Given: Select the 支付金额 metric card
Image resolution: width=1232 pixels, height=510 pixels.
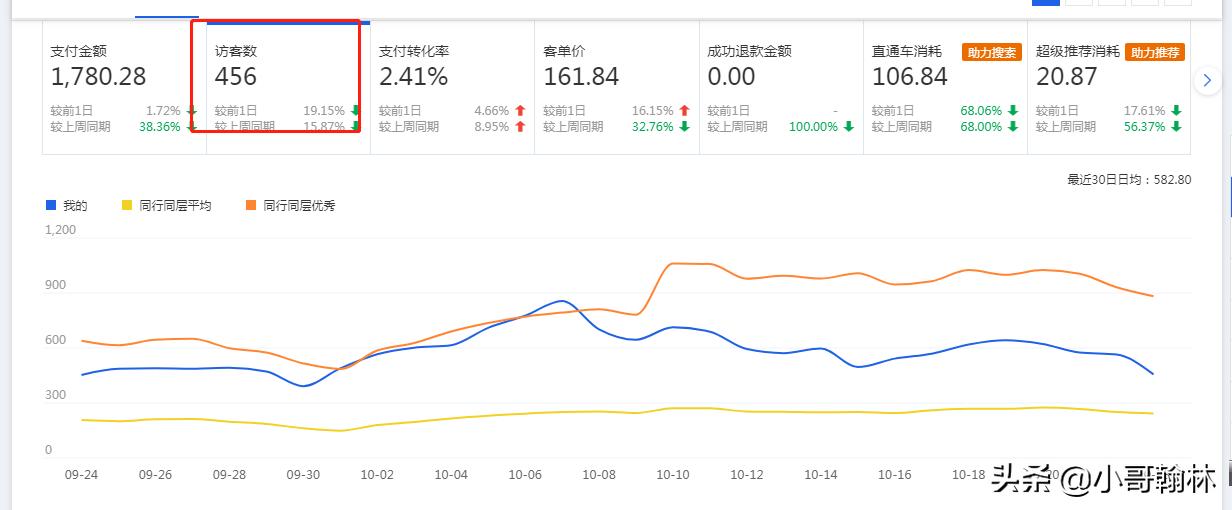Looking at the screenshot, I should pos(124,89).
